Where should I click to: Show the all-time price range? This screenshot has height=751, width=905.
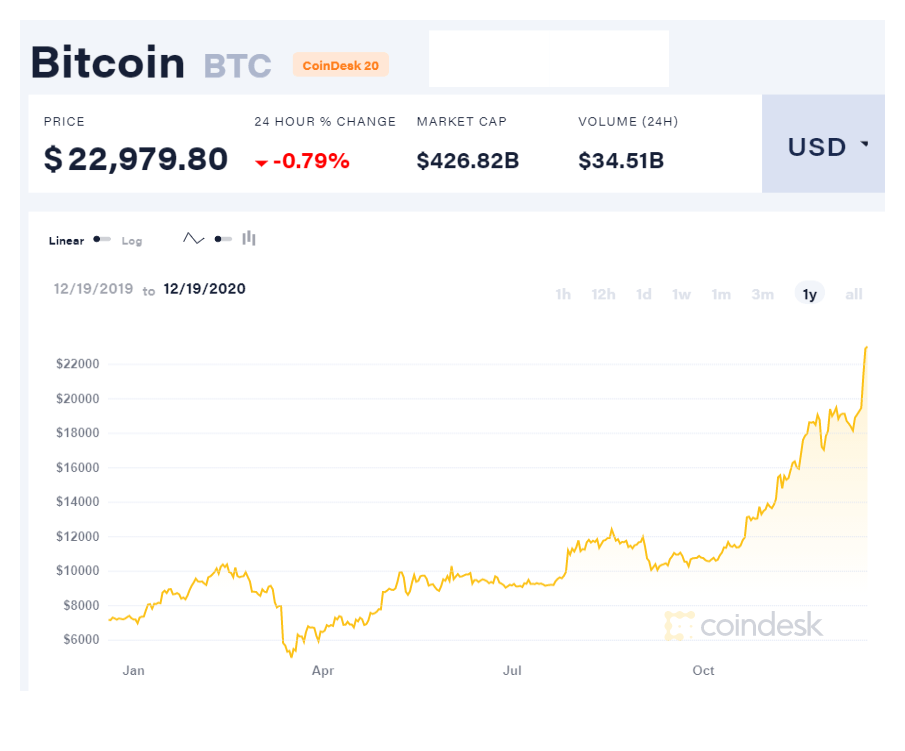click(854, 294)
